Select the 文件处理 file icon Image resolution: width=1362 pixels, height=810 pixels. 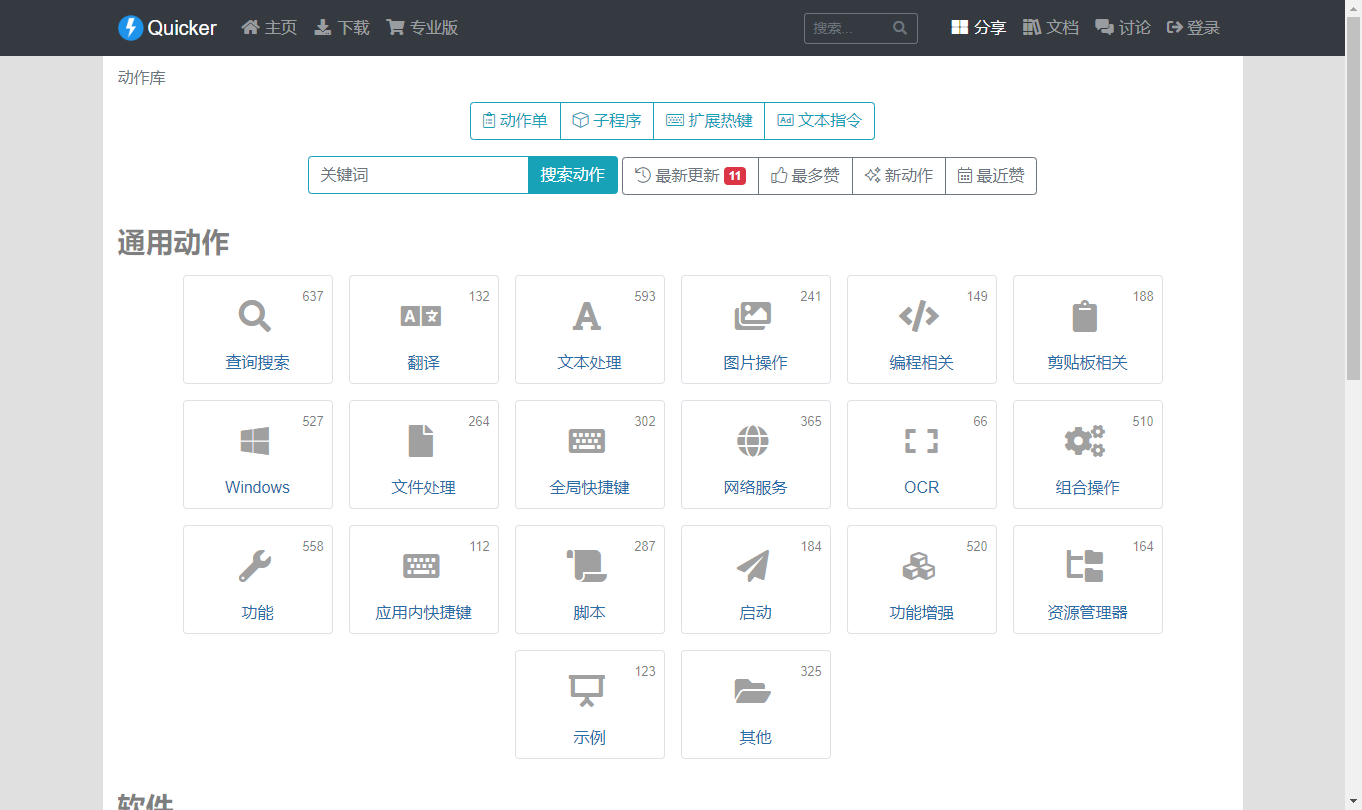(x=421, y=441)
